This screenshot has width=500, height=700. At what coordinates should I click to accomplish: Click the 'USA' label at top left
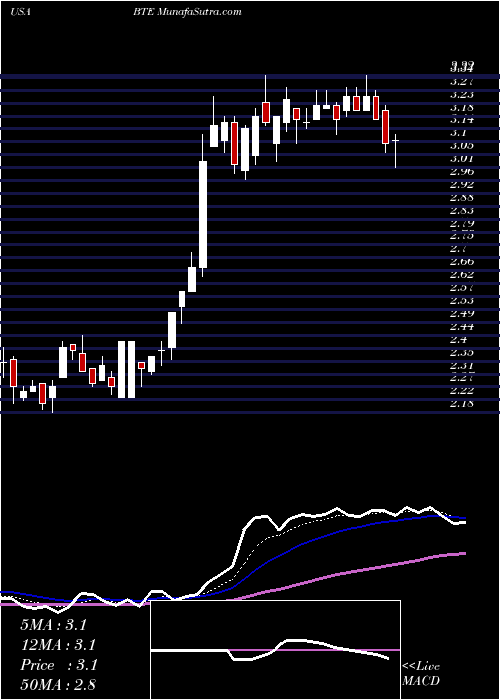click(20, 12)
